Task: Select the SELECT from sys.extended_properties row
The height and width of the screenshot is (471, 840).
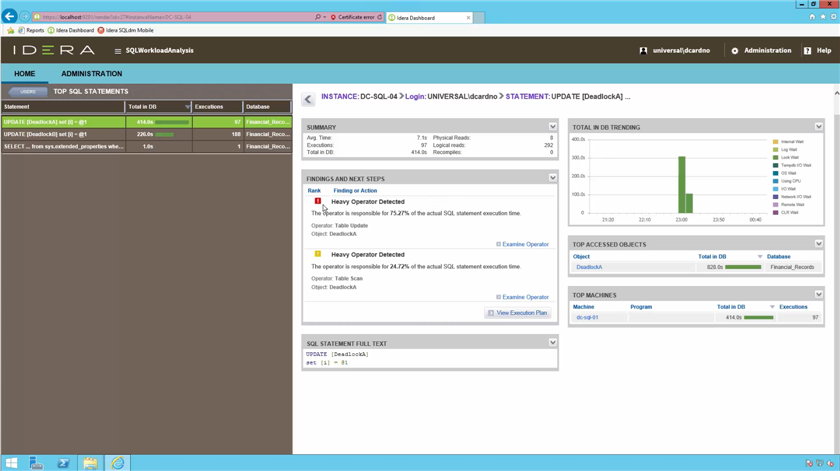Action: click(146, 146)
